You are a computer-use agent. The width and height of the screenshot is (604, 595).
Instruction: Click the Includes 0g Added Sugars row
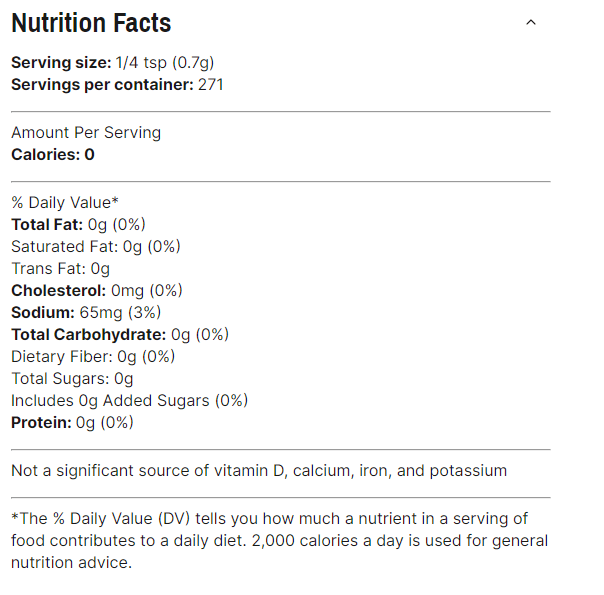pyautogui.click(x=129, y=401)
